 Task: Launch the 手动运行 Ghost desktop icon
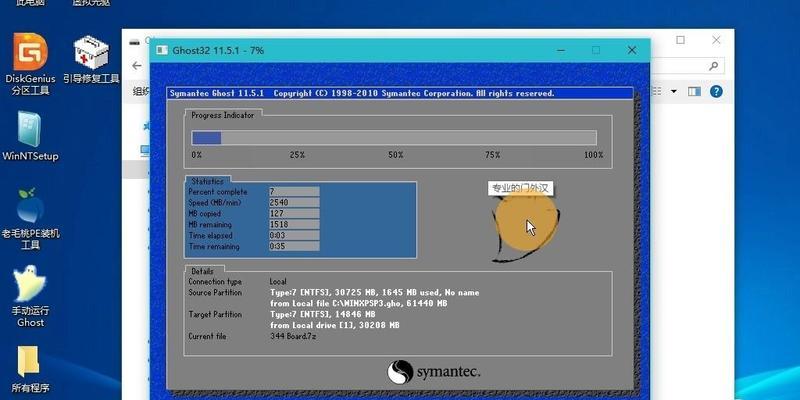tap(30, 296)
